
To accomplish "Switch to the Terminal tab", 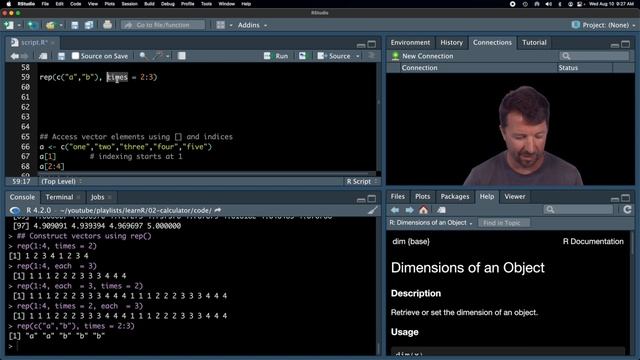I will pyautogui.click(x=59, y=197).
